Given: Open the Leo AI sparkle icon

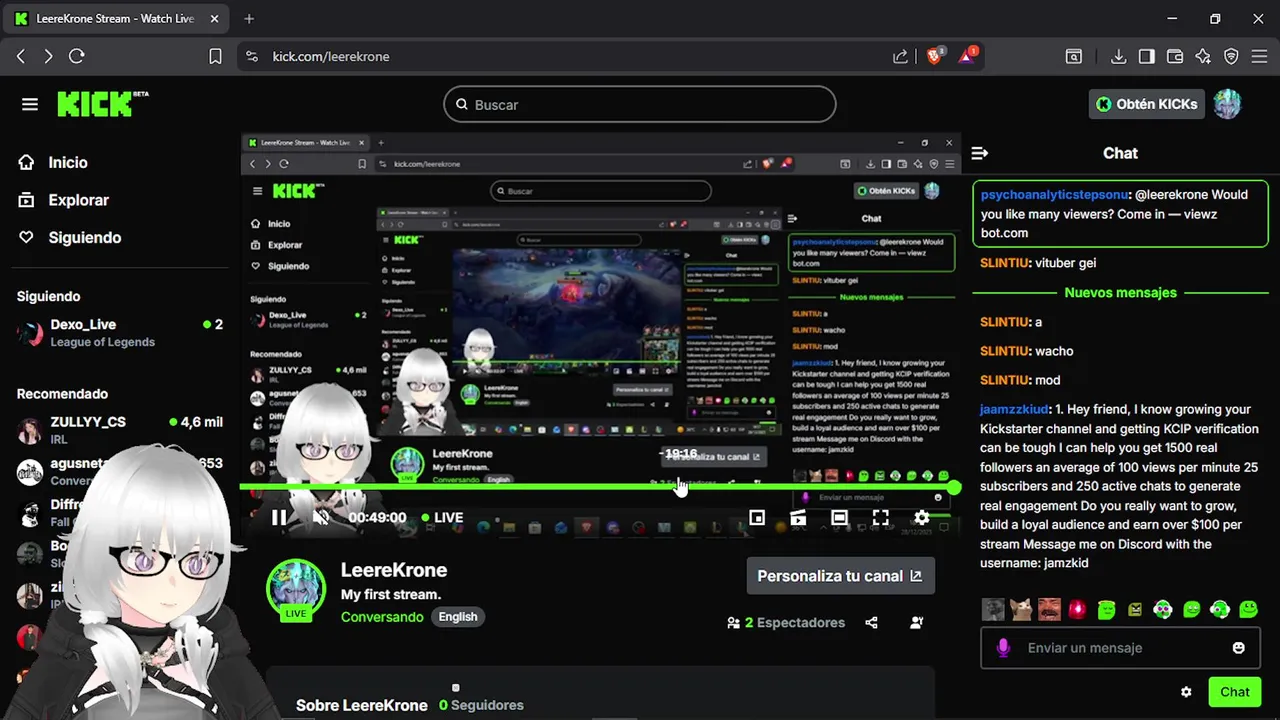Looking at the screenshot, I should 1203,57.
